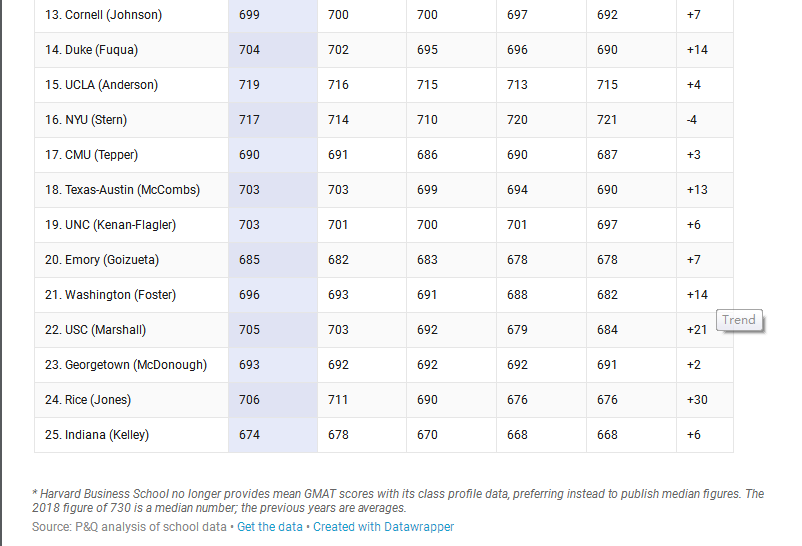Click the -4 trend value for NYU

(x=692, y=120)
